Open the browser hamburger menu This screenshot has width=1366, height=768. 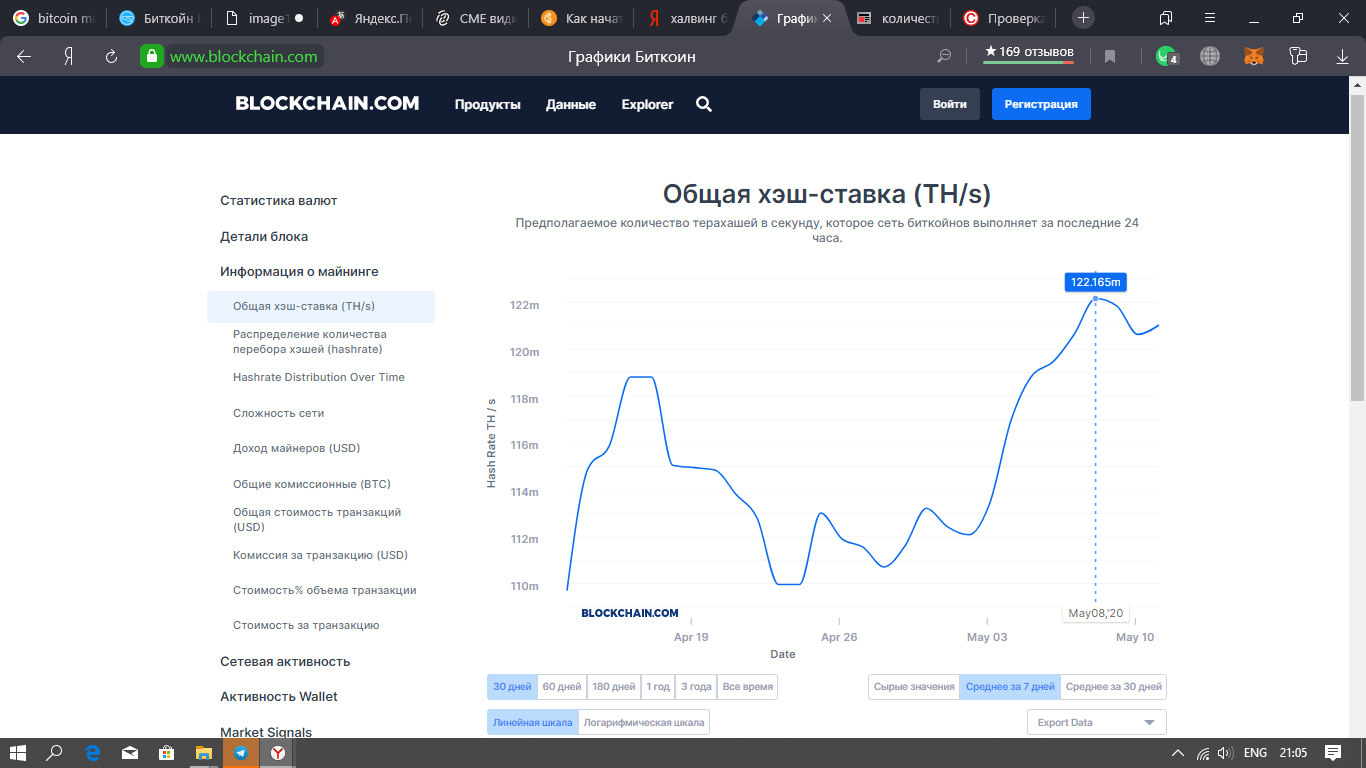click(1210, 18)
